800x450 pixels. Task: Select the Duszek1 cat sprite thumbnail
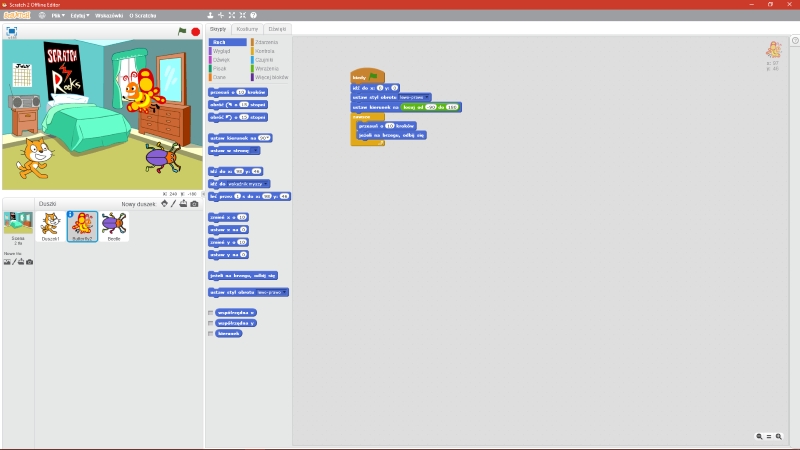point(51,227)
